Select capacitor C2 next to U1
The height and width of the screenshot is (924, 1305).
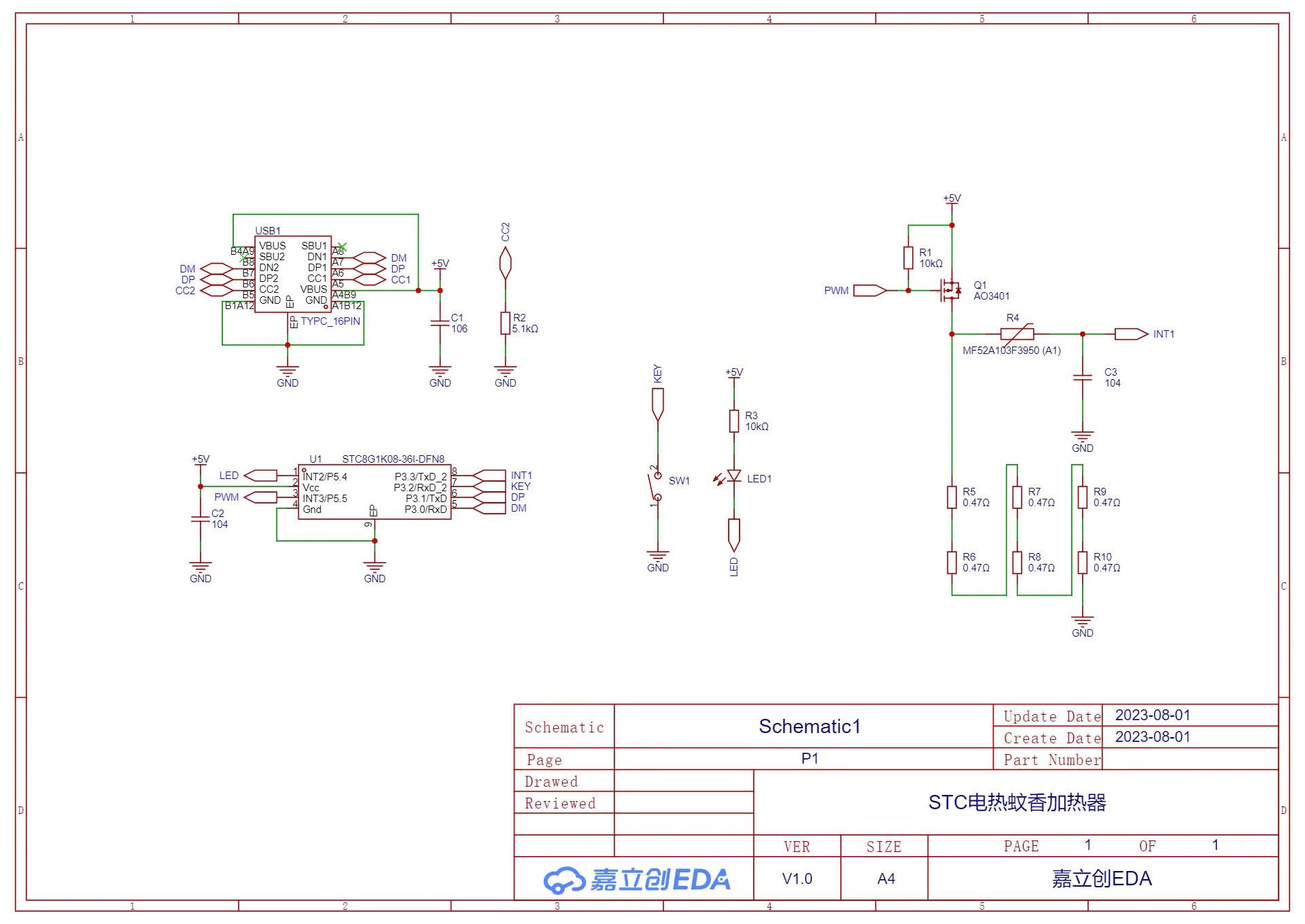coord(201,519)
